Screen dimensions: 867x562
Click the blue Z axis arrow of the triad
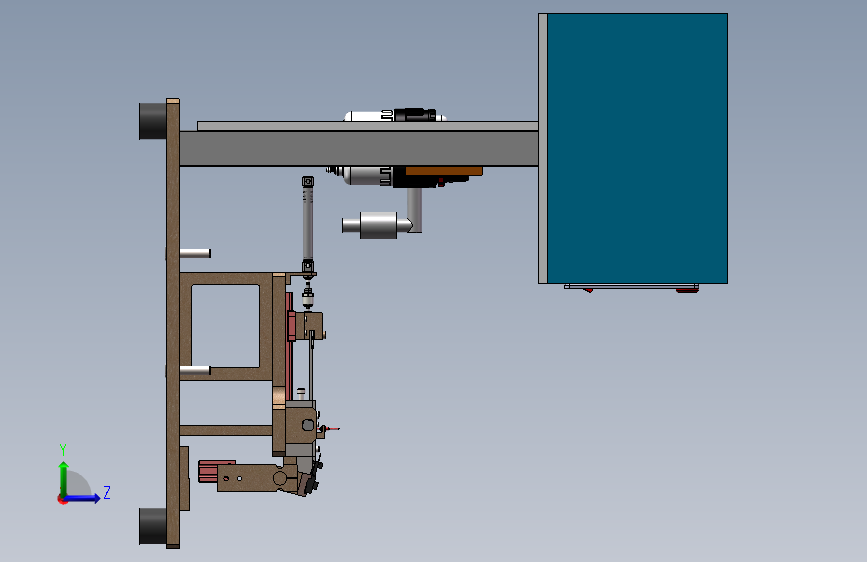[x=83, y=498]
